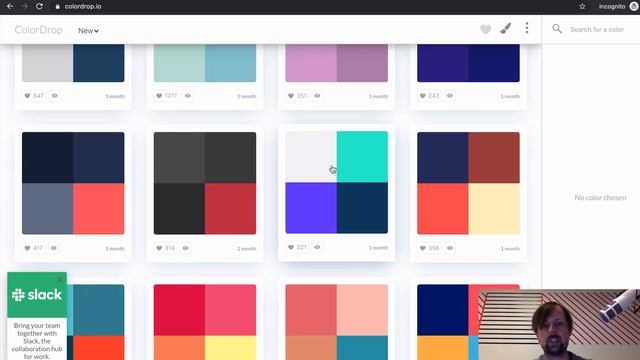Like the palette with 847 likes
Viewport: 640px width, 360px height.
(x=34, y=96)
